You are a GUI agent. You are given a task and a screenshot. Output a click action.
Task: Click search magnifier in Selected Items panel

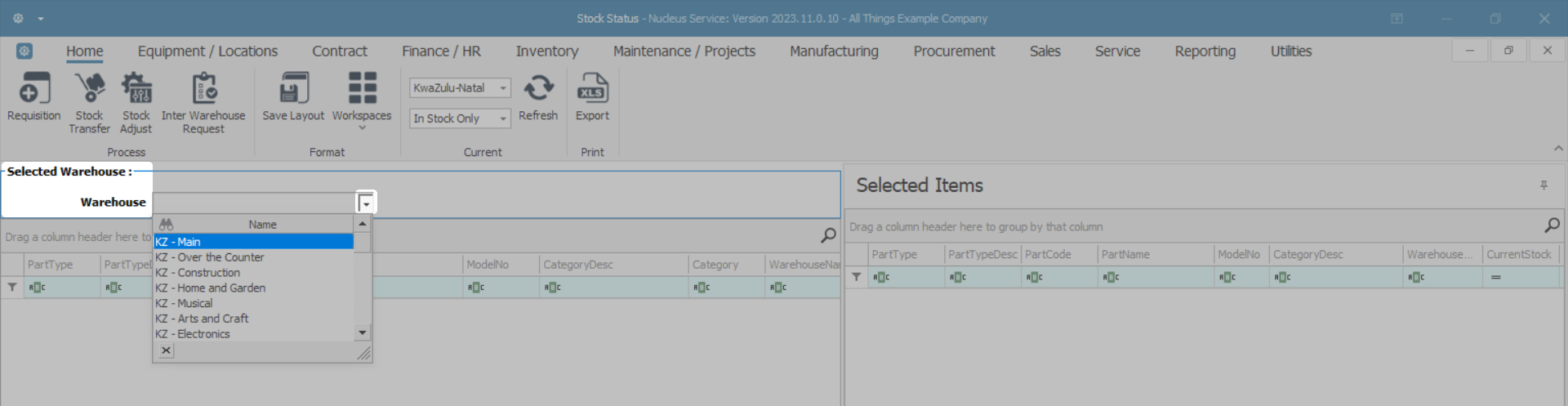click(x=1552, y=225)
